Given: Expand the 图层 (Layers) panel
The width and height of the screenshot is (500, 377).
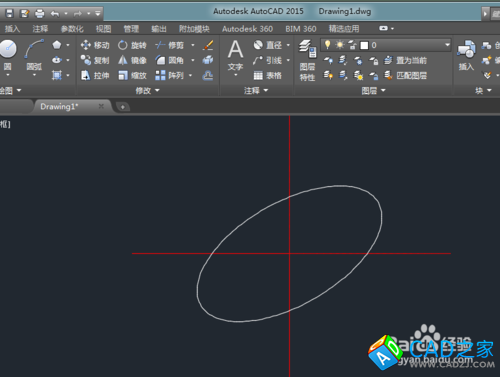Looking at the screenshot, I should click(x=373, y=90).
